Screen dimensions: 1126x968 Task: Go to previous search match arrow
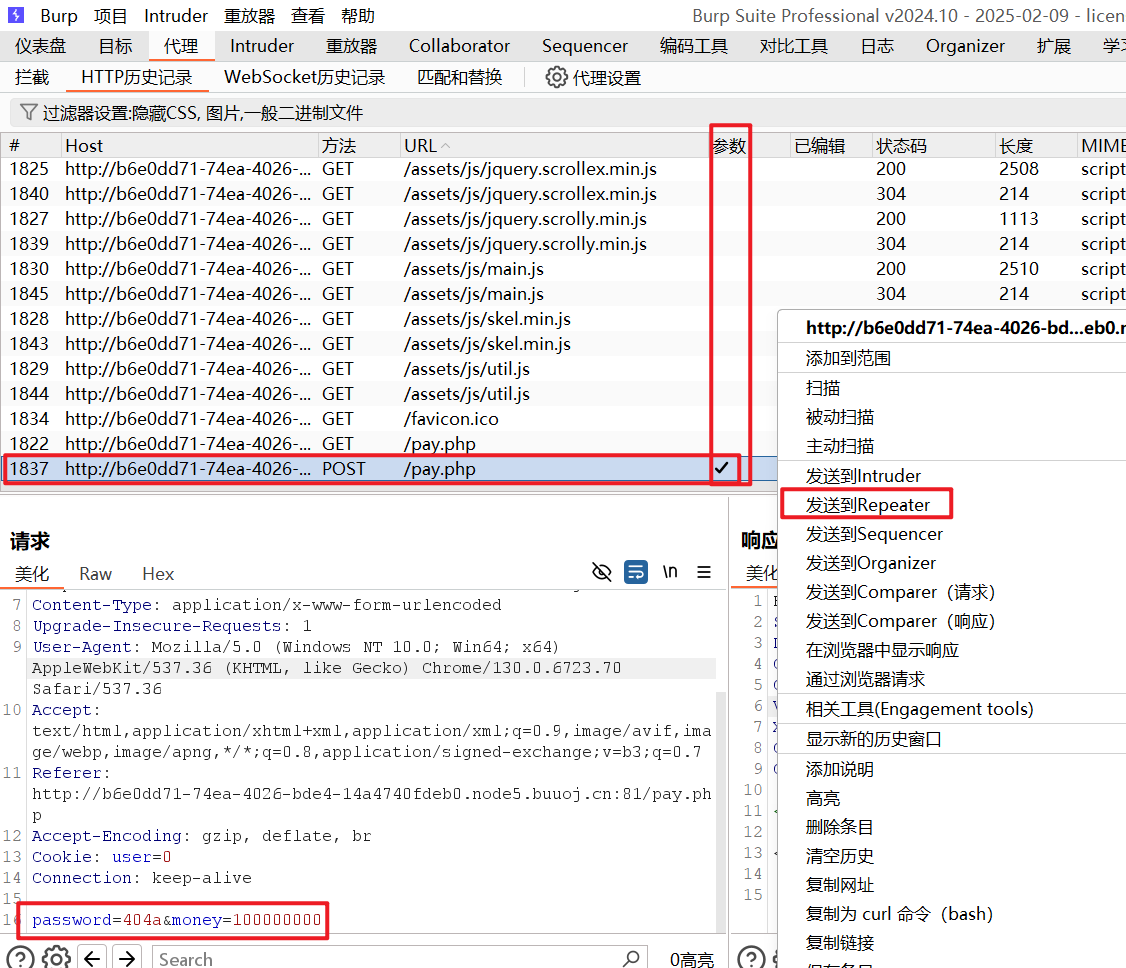pyautogui.click(x=92, y=958)
